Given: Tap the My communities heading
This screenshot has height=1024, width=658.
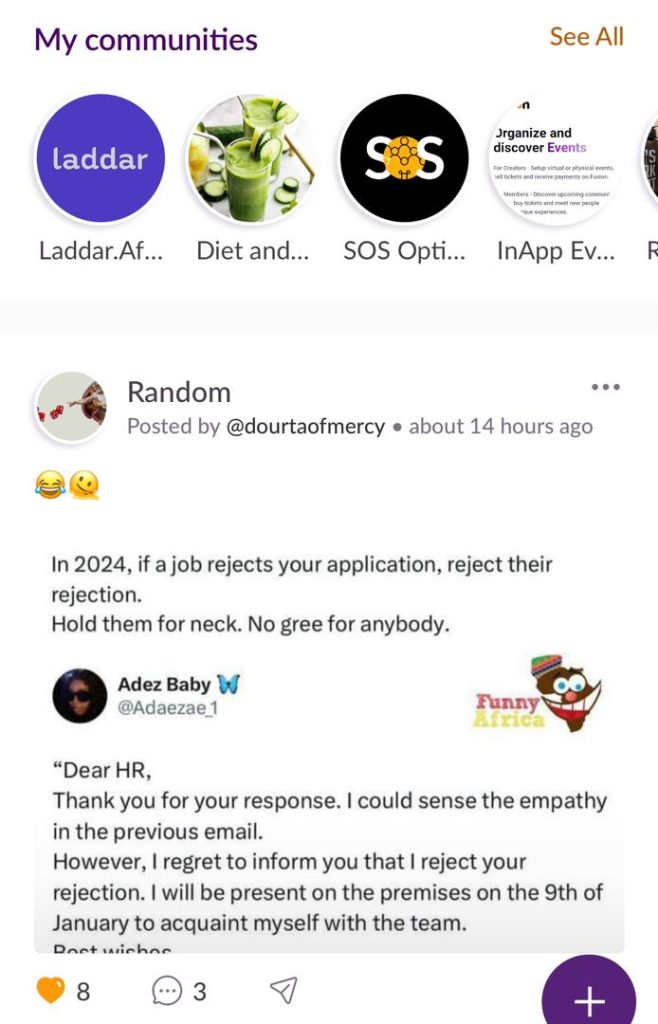Looking at the screenshot, I should [146, 40].
